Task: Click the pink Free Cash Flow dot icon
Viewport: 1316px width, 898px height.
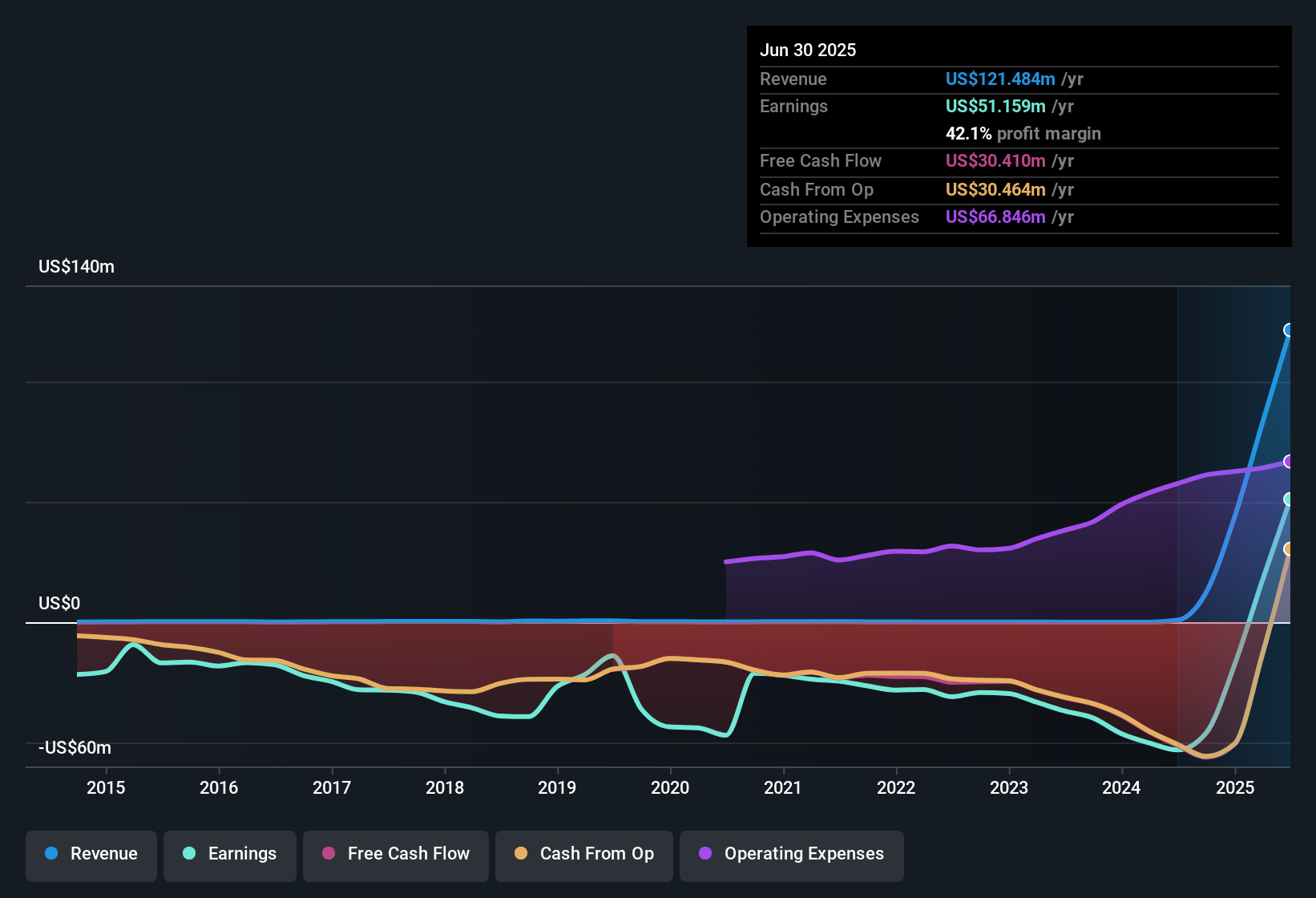Action: pos(327,854)
